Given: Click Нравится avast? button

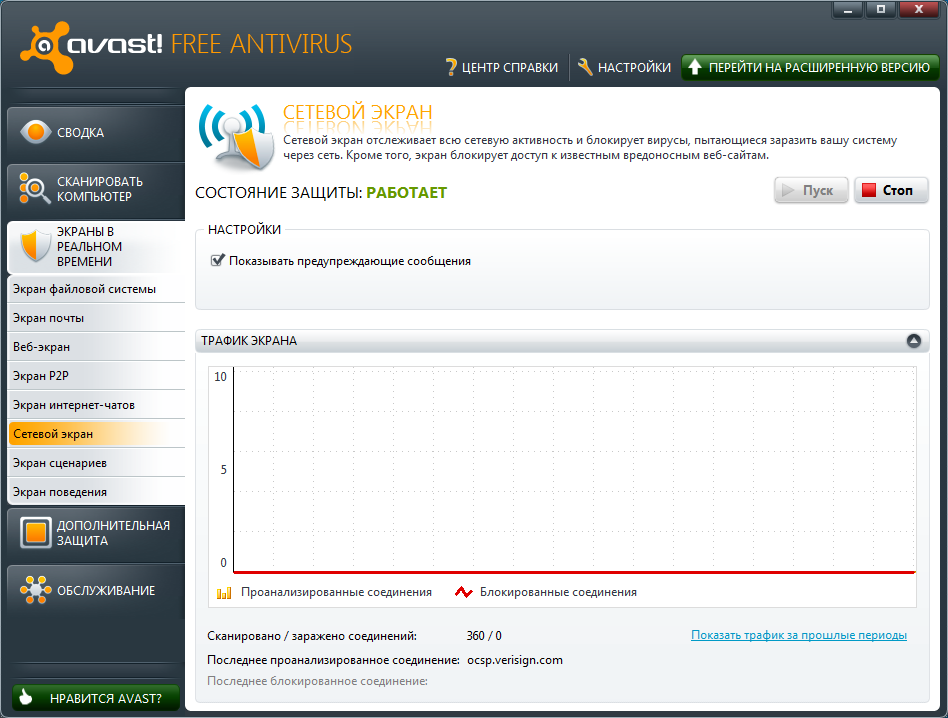Looking at the screenshot, I should [96, 698].
